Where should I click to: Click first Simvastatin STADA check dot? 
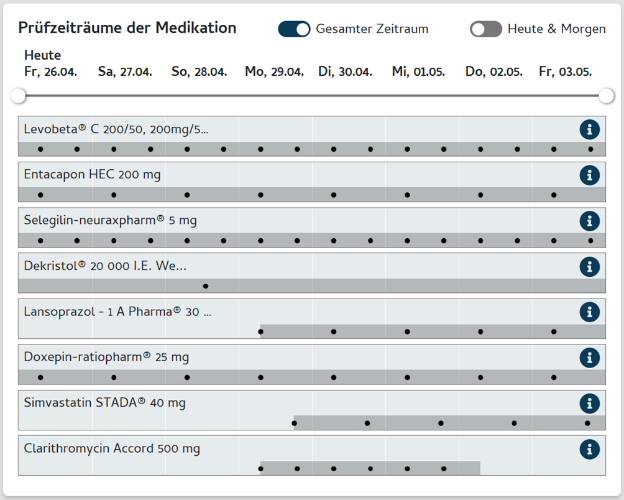coord(294,423)
